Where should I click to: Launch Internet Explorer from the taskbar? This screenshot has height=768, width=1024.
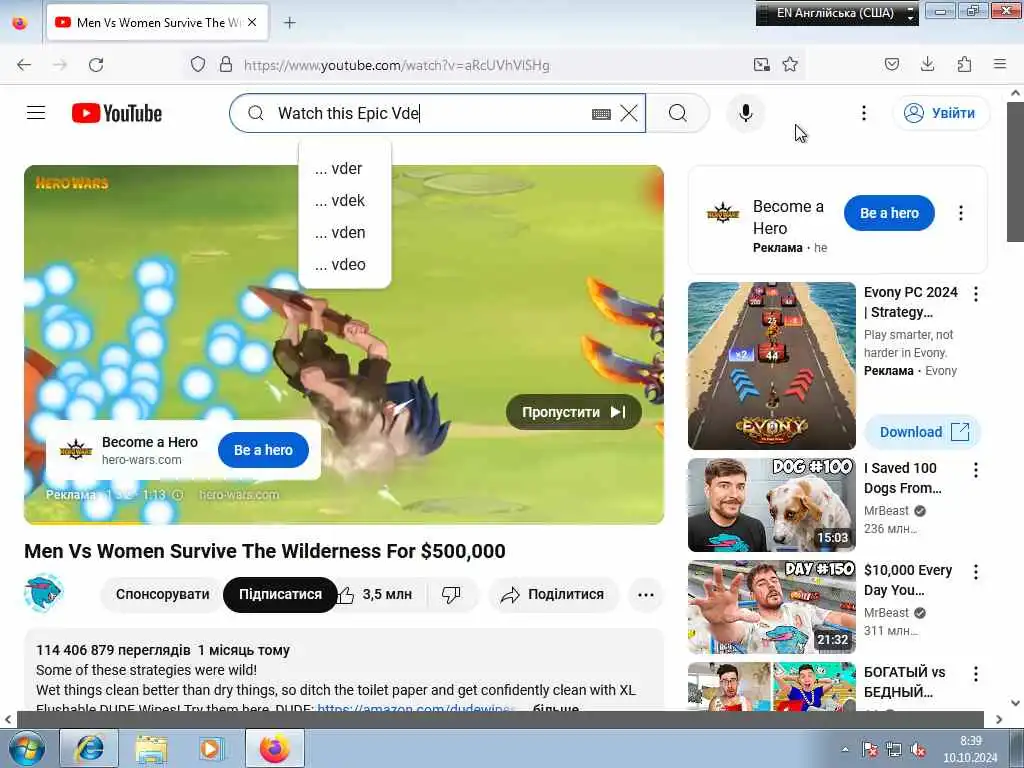(89, 748)
